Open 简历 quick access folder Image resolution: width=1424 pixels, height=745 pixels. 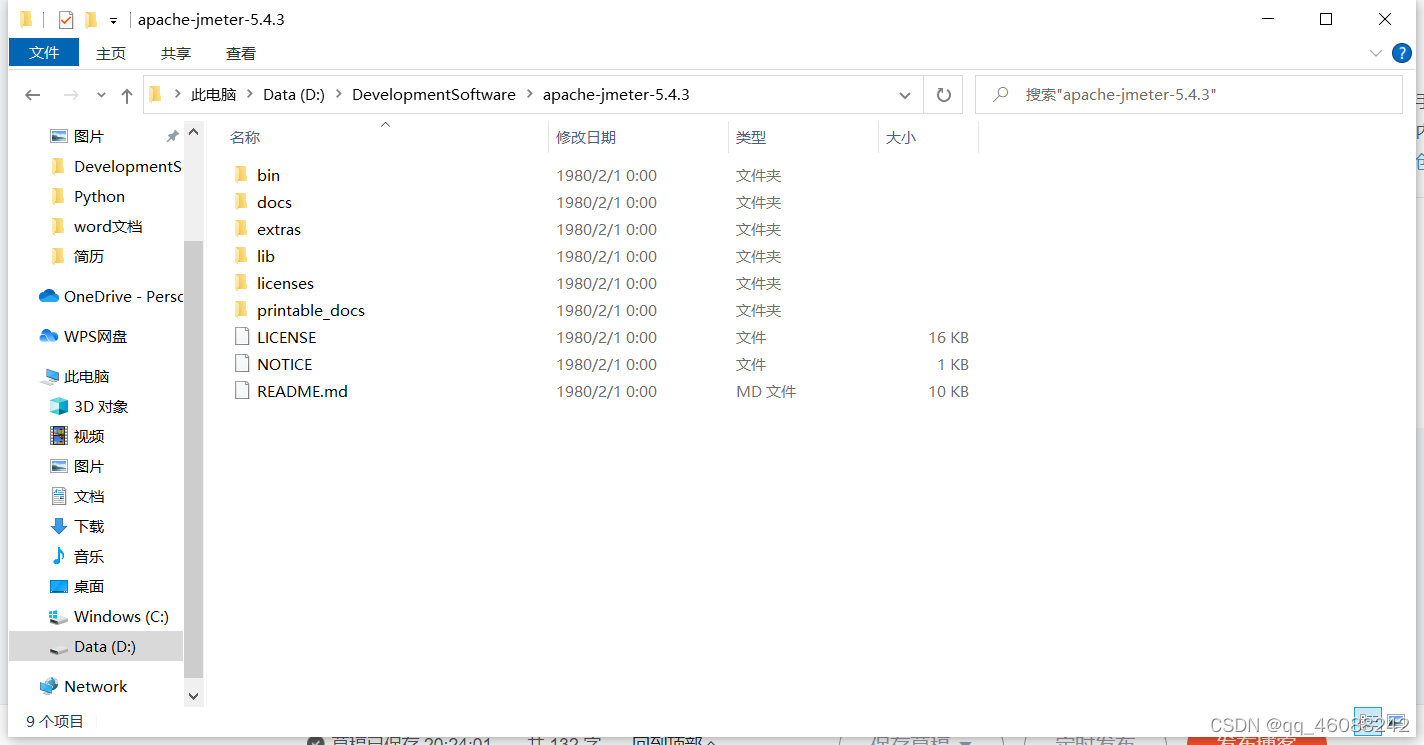click(77, 256)
